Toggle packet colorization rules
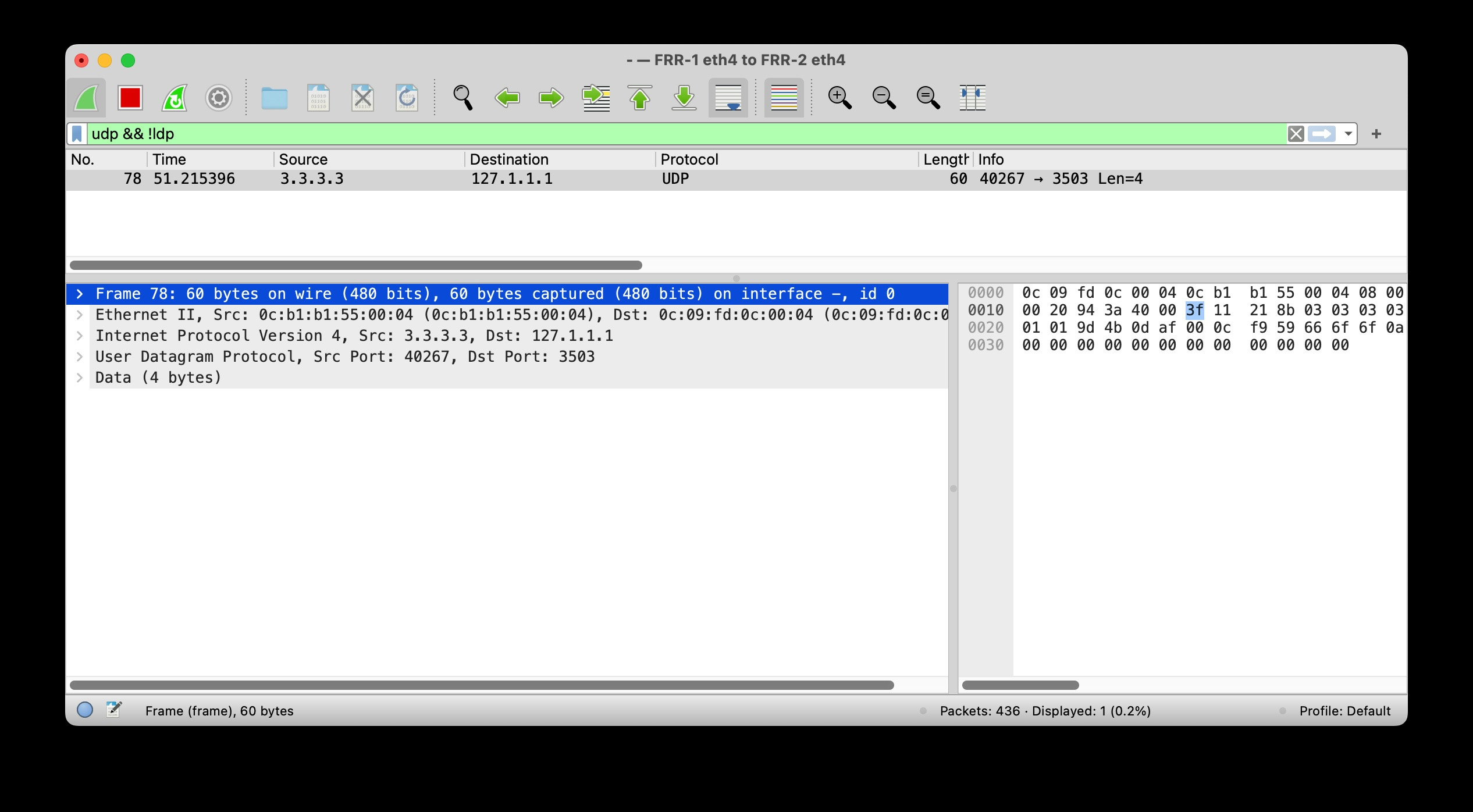 coord(784,98)
